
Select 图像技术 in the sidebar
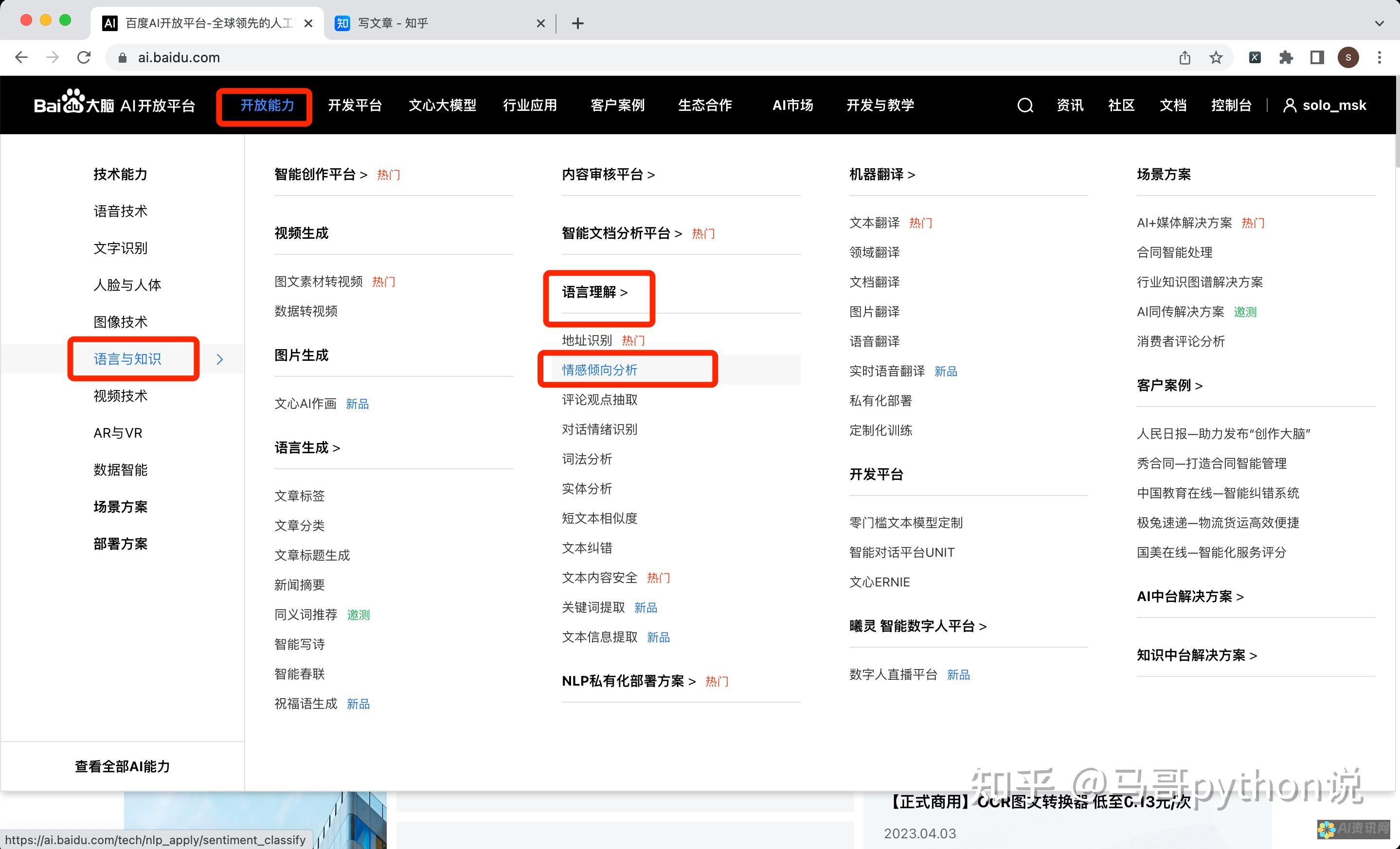[x=121, y=322]
